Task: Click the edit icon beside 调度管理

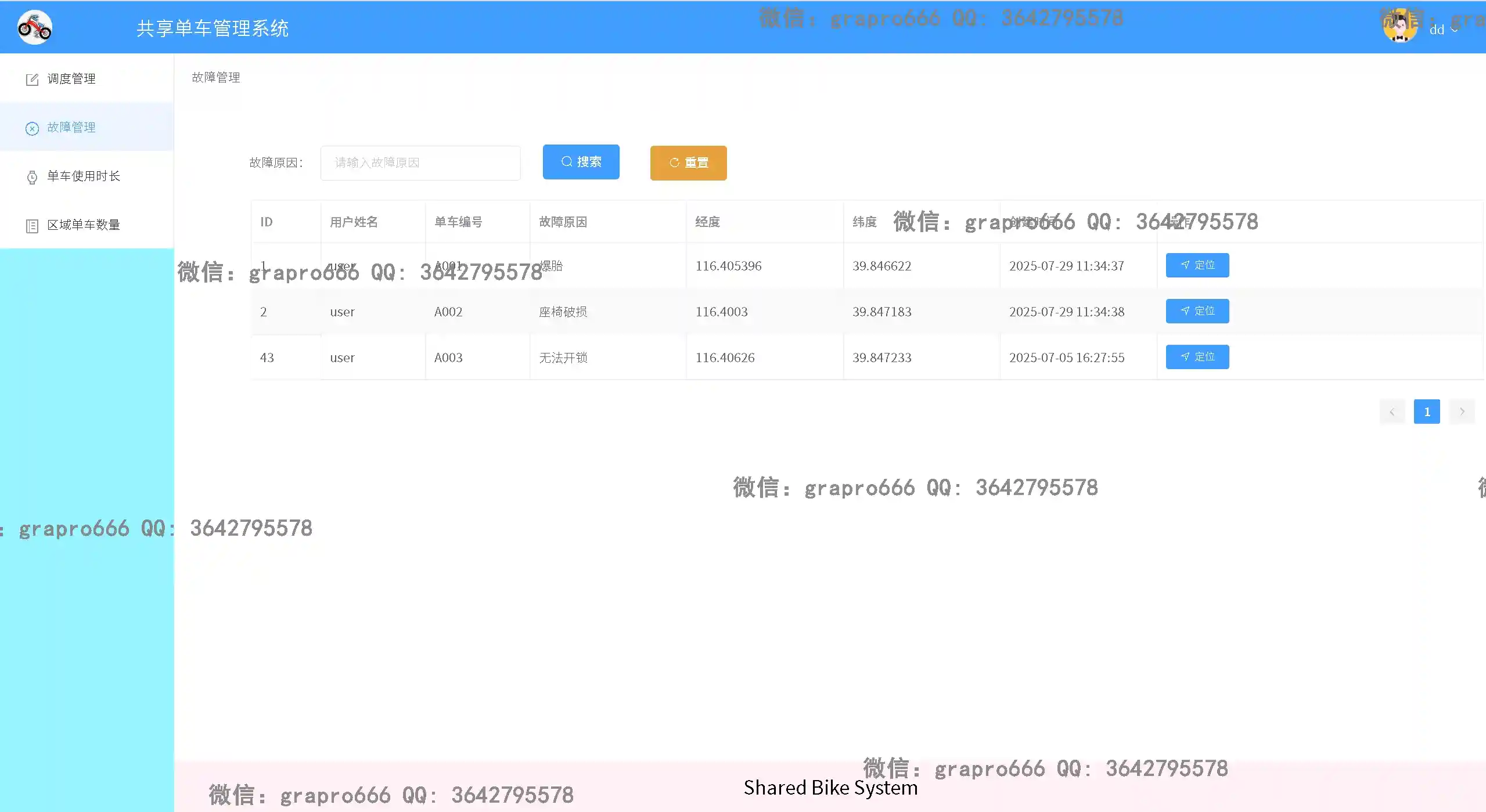Action: [x=32, y=80]
